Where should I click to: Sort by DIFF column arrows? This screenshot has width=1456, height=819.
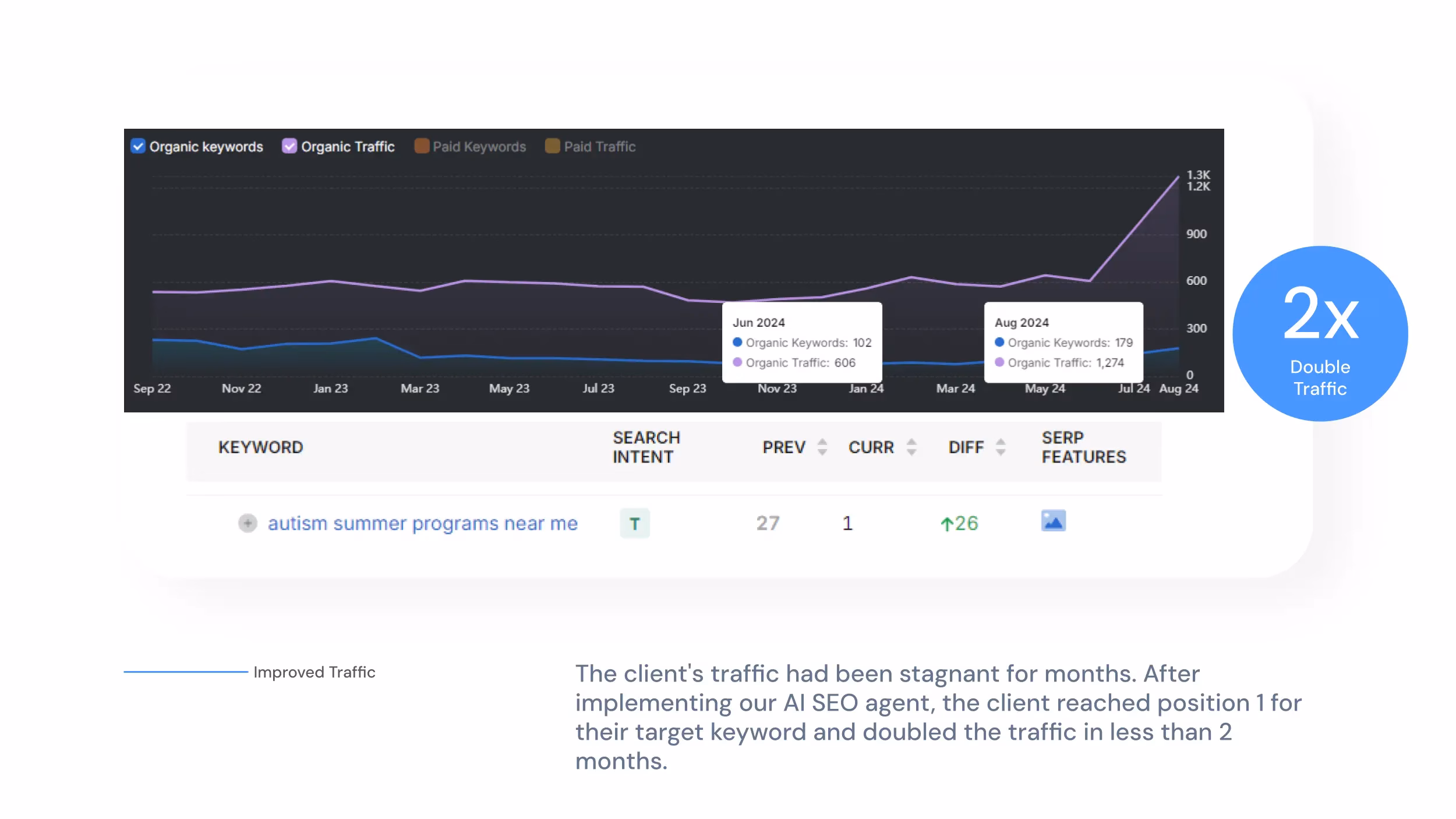1001,447
